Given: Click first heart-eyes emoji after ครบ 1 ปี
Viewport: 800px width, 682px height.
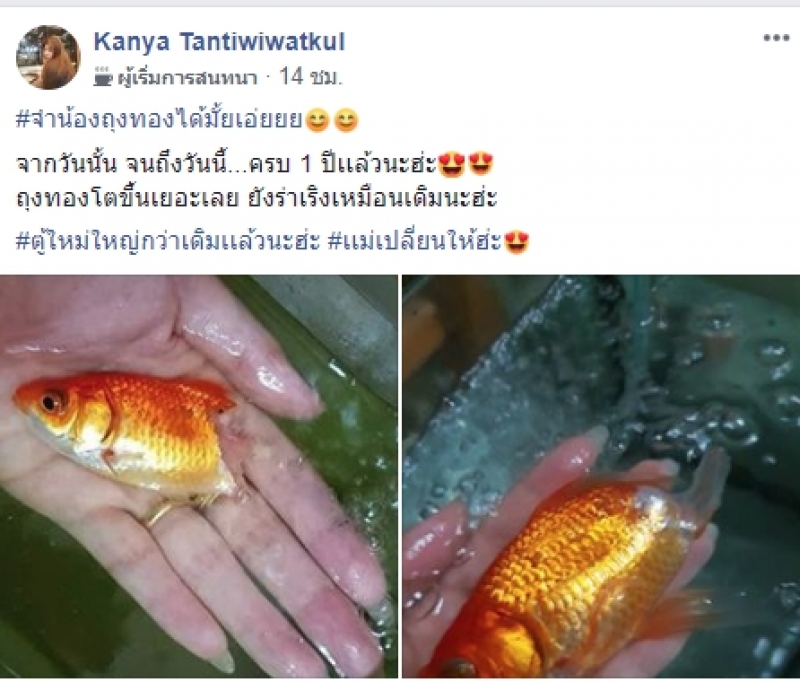Looking at the screenshot, I should 452,165.
